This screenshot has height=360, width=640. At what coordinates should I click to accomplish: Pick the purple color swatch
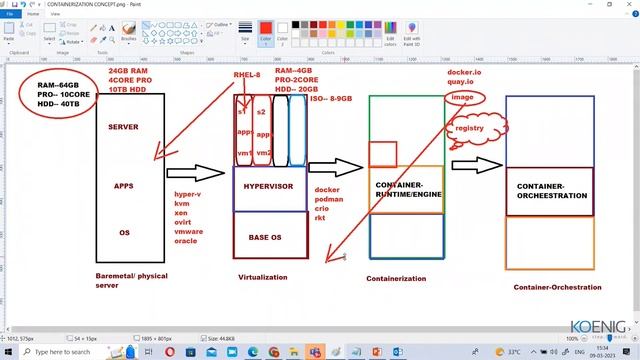pyautogui.click(x=378, y=25)
